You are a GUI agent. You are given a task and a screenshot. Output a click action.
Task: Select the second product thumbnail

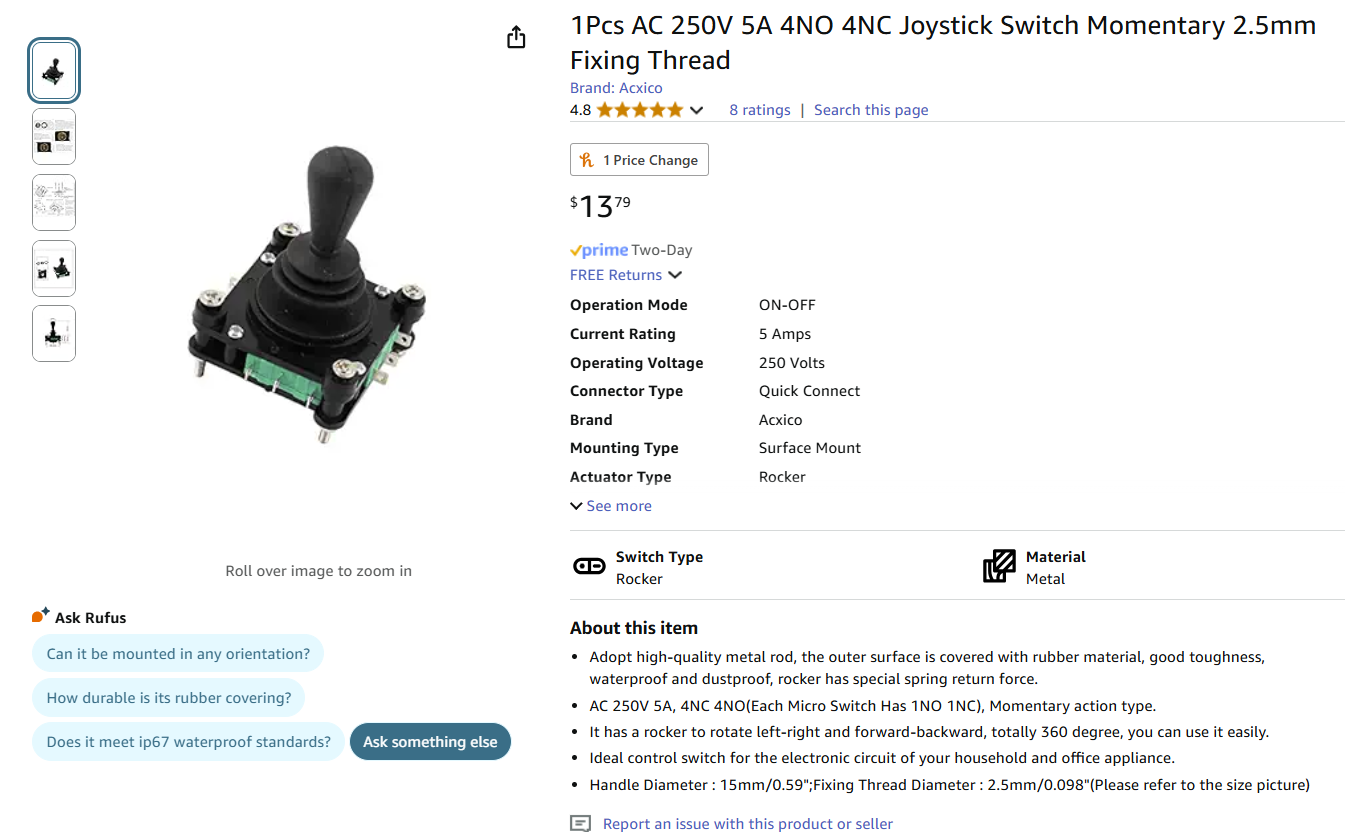54,137
